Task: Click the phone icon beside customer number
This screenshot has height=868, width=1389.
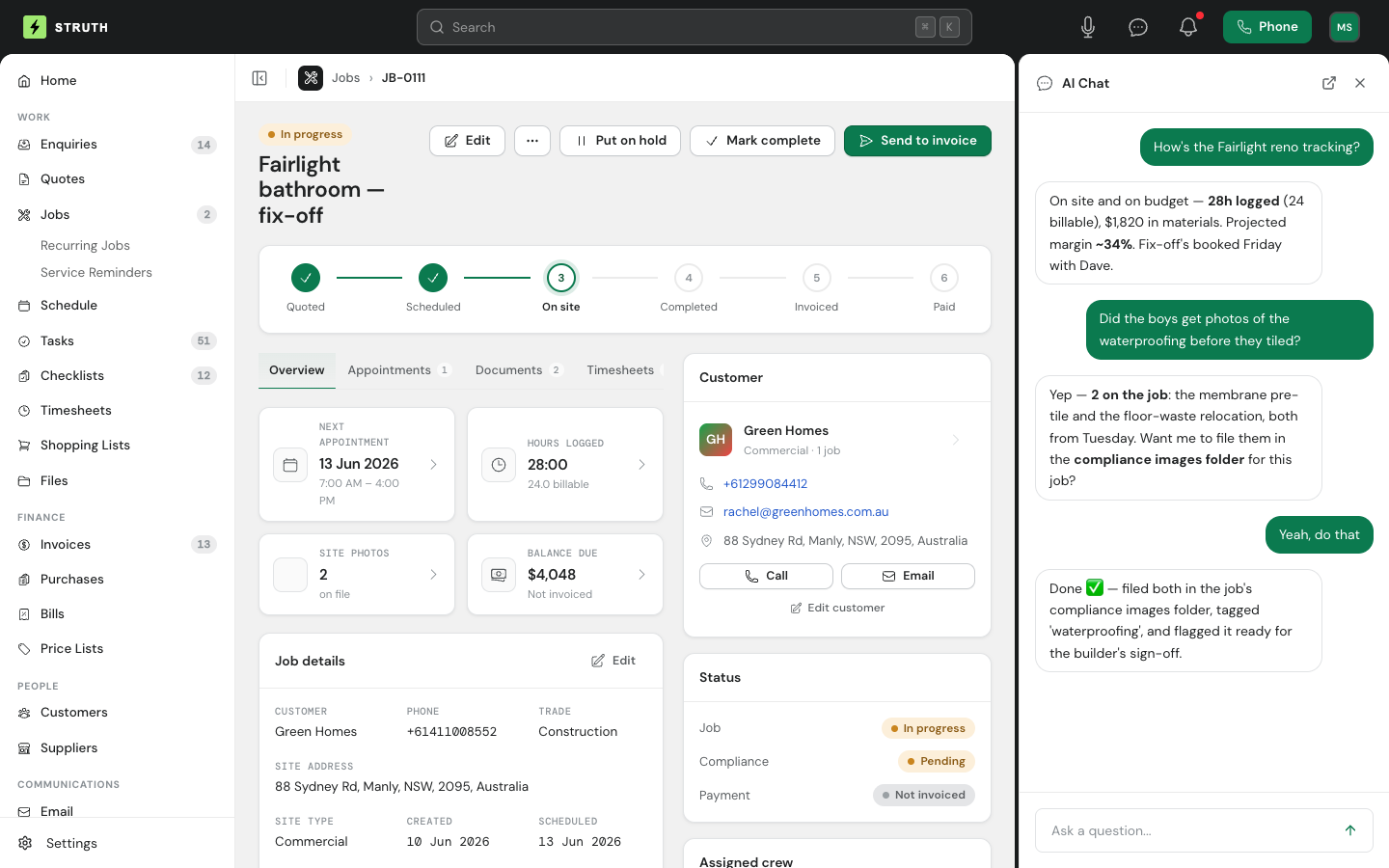Action: click(x=706, y=484)
